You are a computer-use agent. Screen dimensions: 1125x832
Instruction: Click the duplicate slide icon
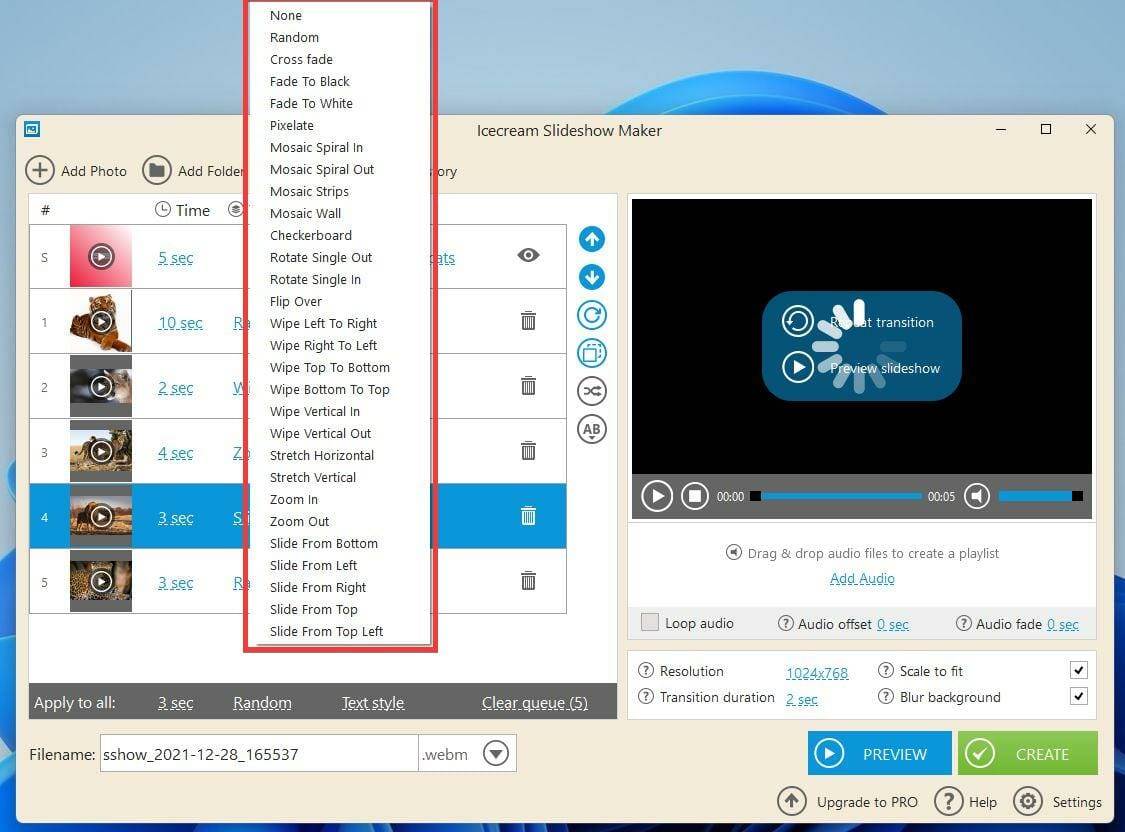591,353
